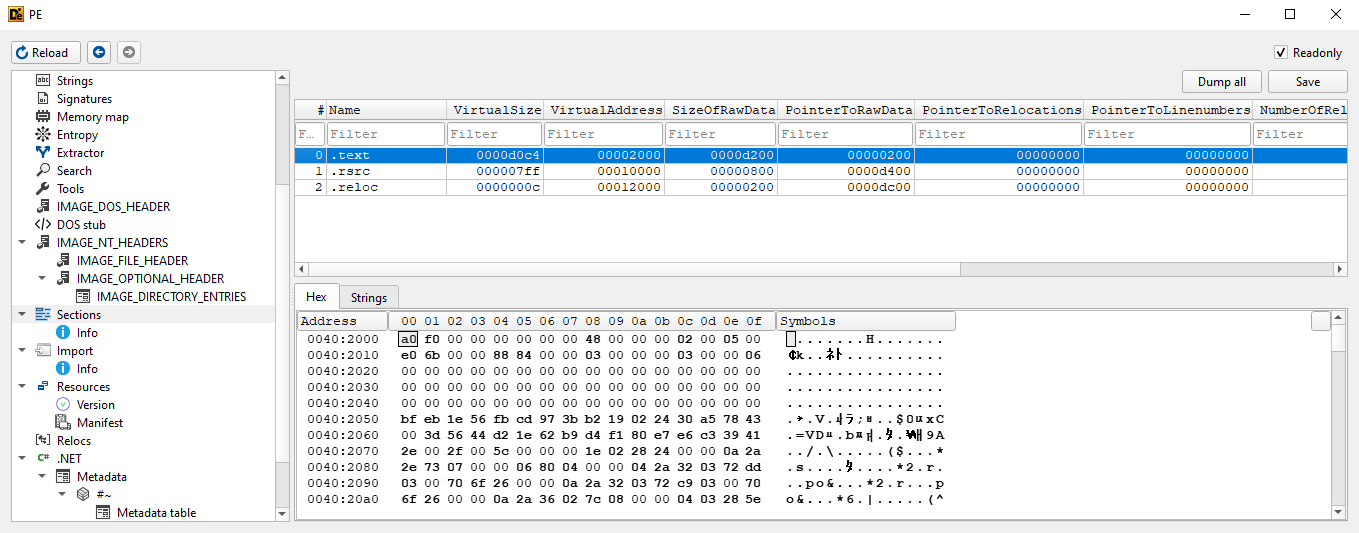Select the .rsrc section row
The image size is (1359, 533).
coord(820,171)
